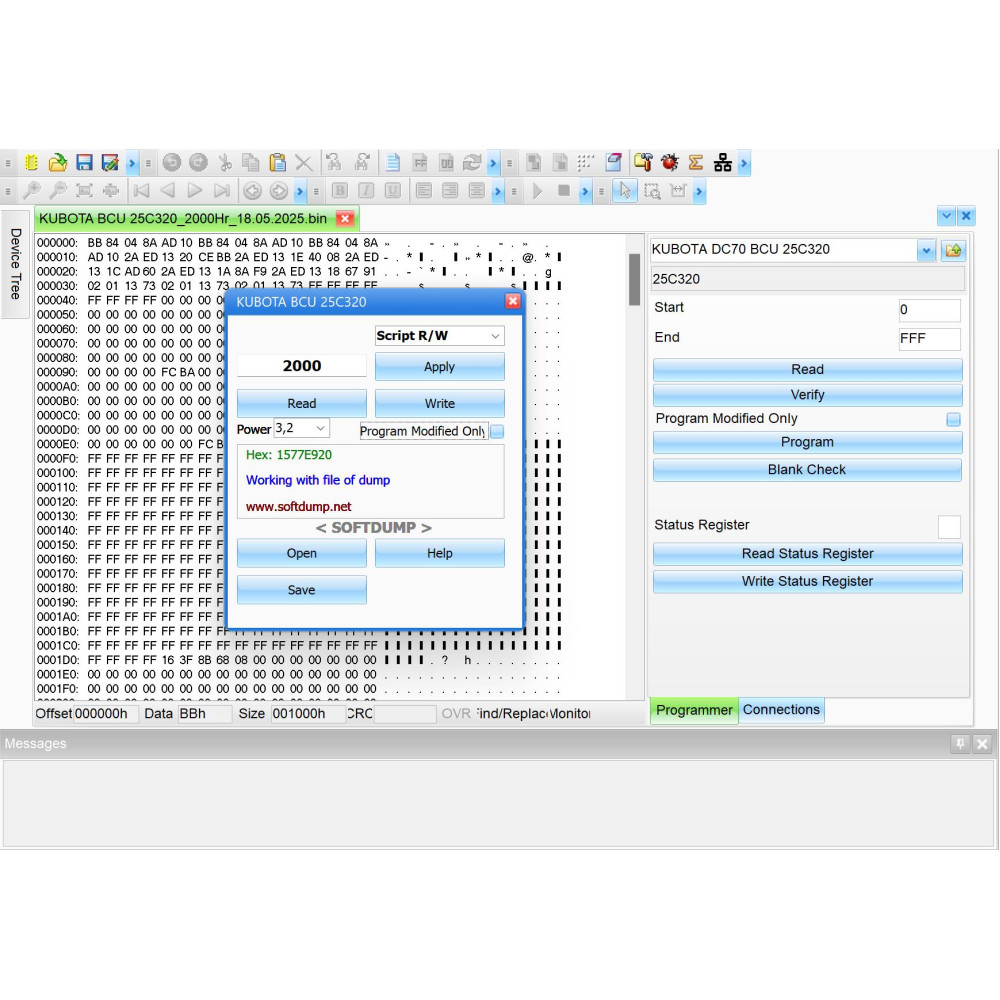Viewport: 1000px width, 1000px height.
Task: Toggle underline U formatting button
Action: [x=393, y=190]
